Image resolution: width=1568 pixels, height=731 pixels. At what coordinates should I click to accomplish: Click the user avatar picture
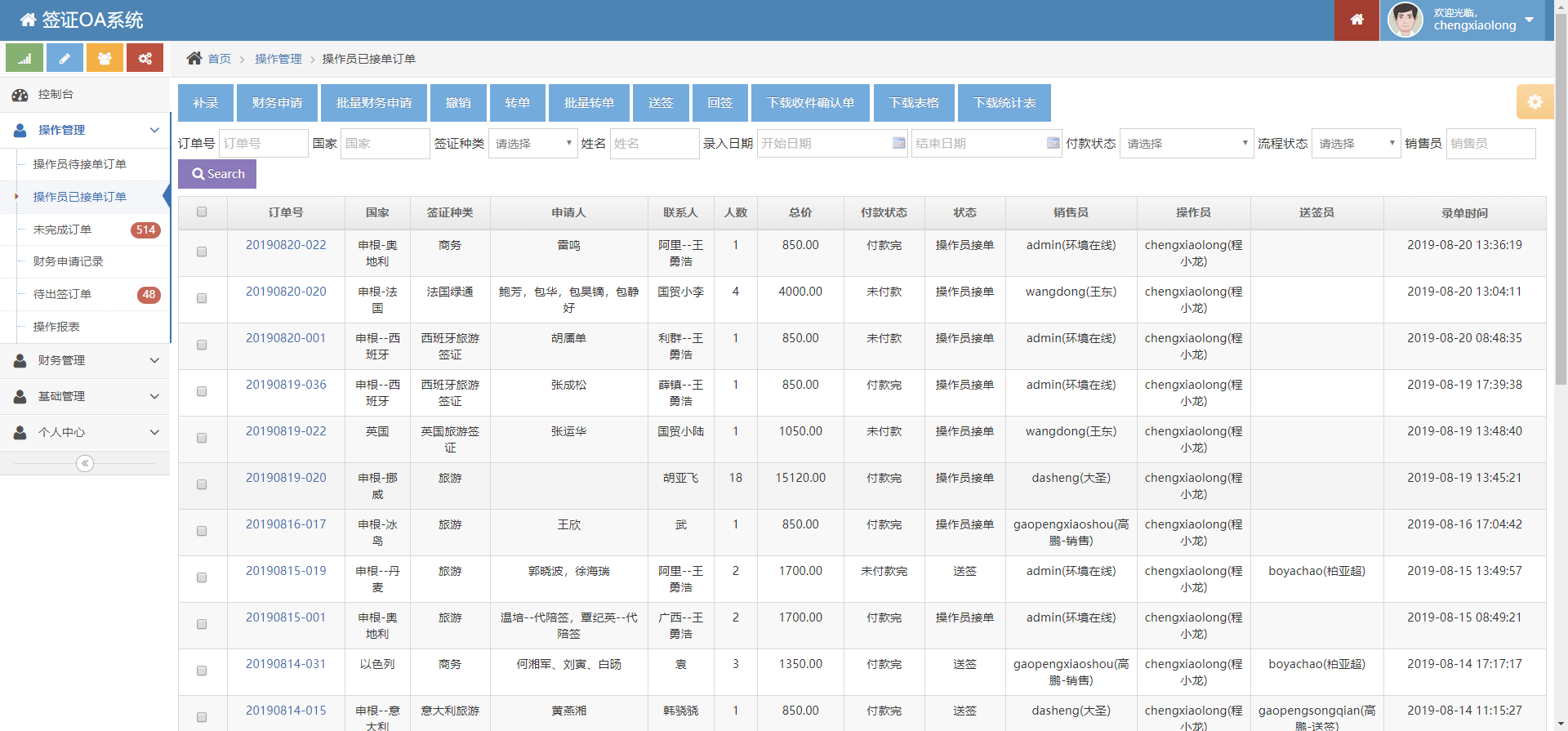[1405, 20]
